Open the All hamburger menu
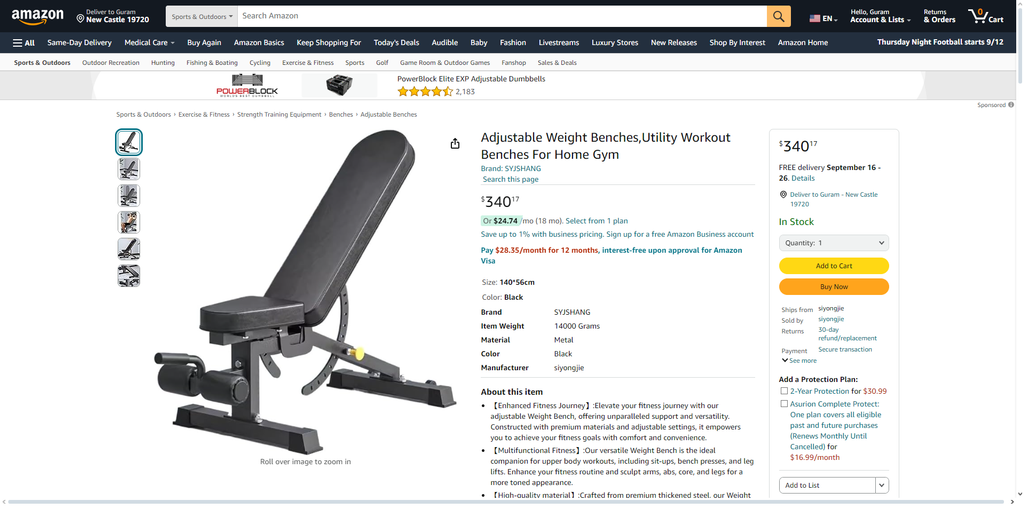 pos(24,43)
